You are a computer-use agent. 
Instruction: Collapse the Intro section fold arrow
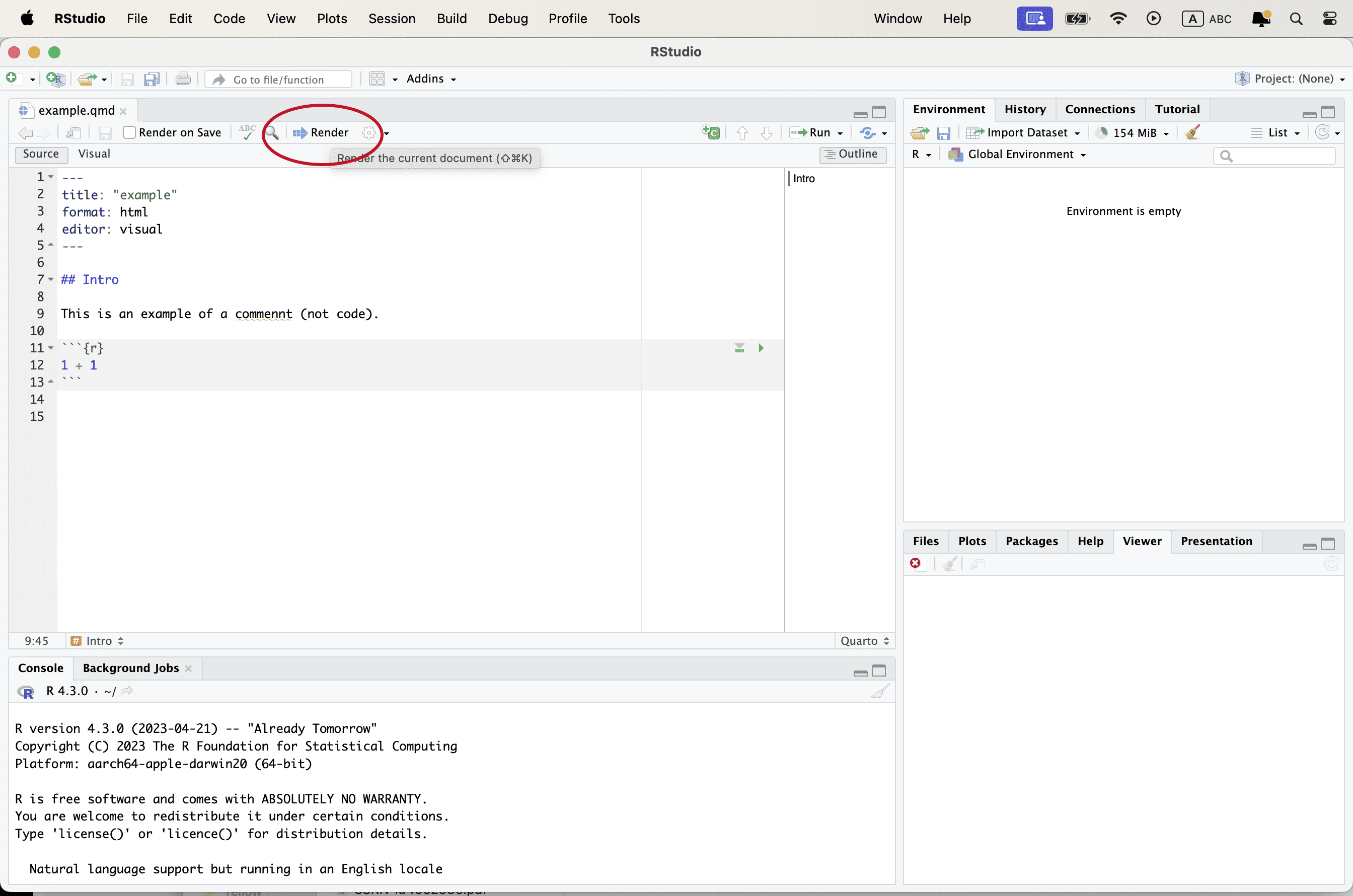tap(51, 279)
